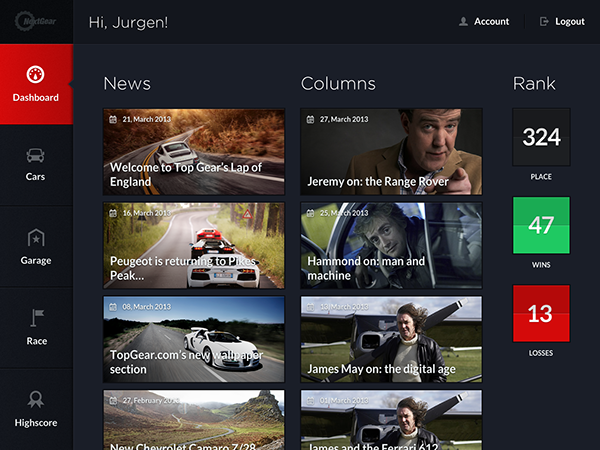Open "TopGear.com's new wallpaper section" headline
Screen dimensions: 600x450
[186, 362]
